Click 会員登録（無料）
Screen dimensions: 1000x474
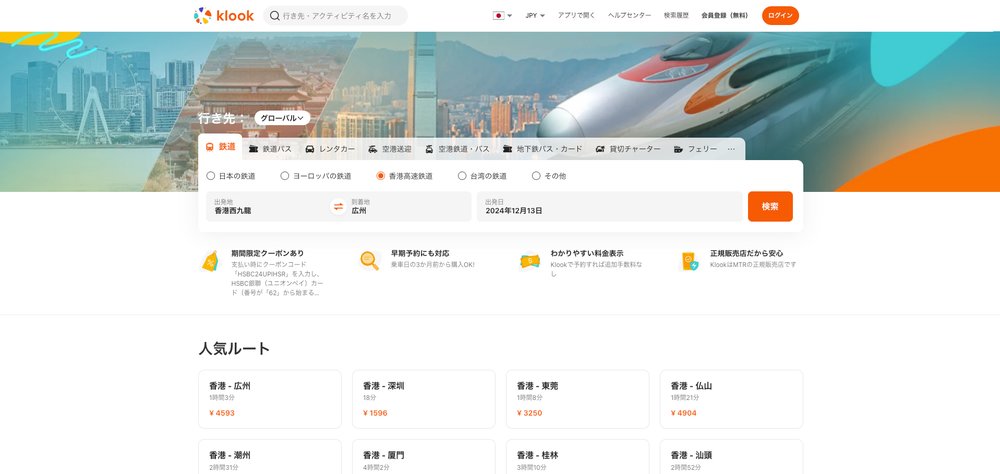[724, 15]
